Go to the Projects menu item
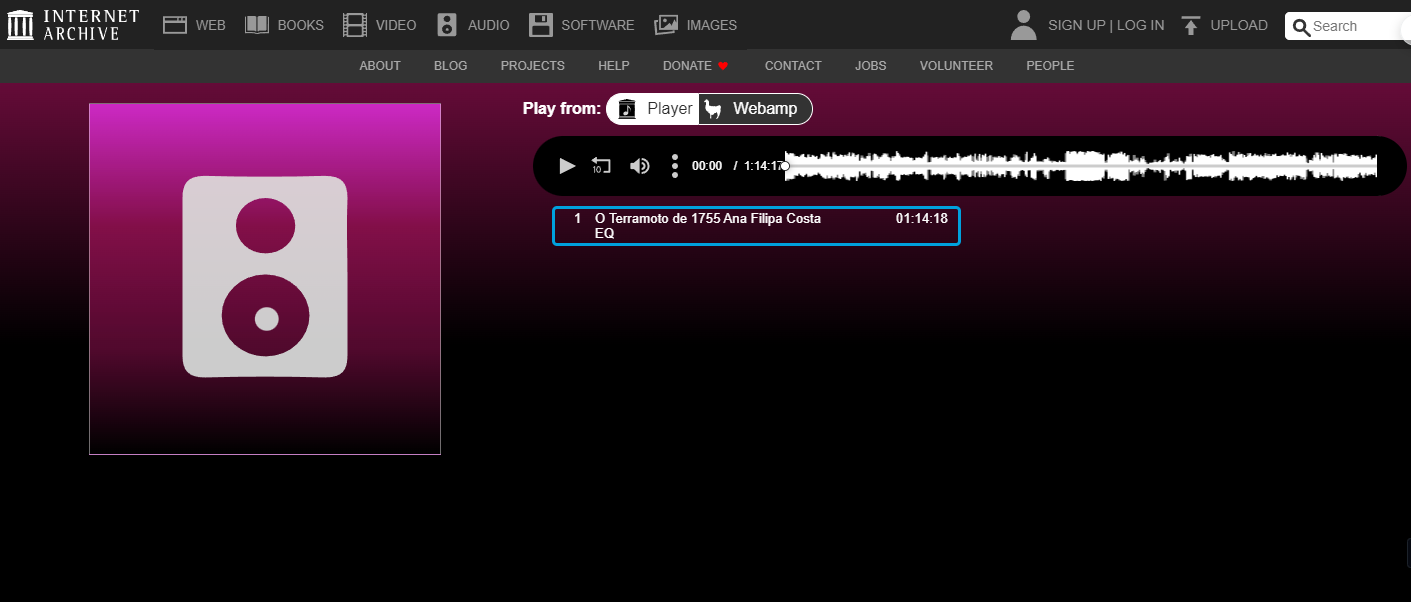 coord(532,66)
